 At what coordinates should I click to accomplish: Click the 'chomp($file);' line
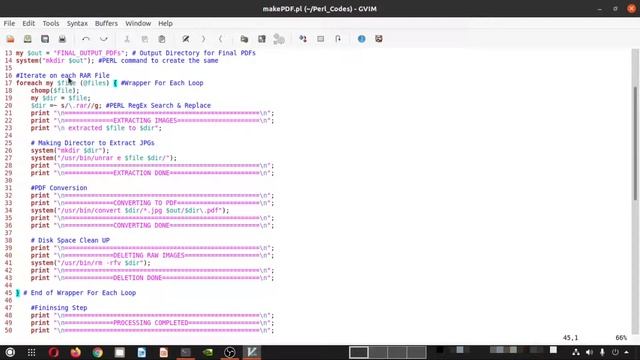[55, 91]
